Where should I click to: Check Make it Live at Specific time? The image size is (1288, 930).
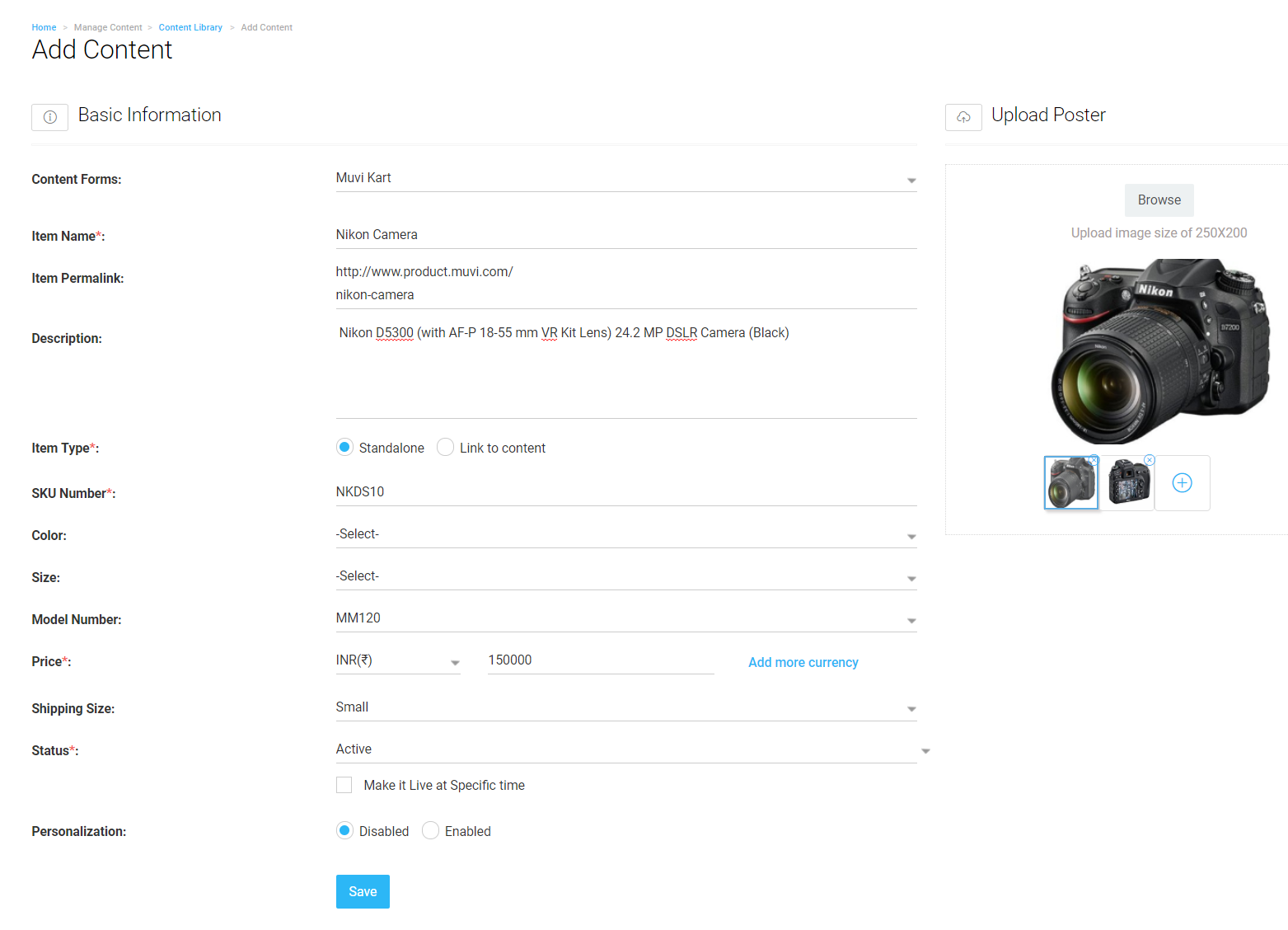[x=344, y=785]
